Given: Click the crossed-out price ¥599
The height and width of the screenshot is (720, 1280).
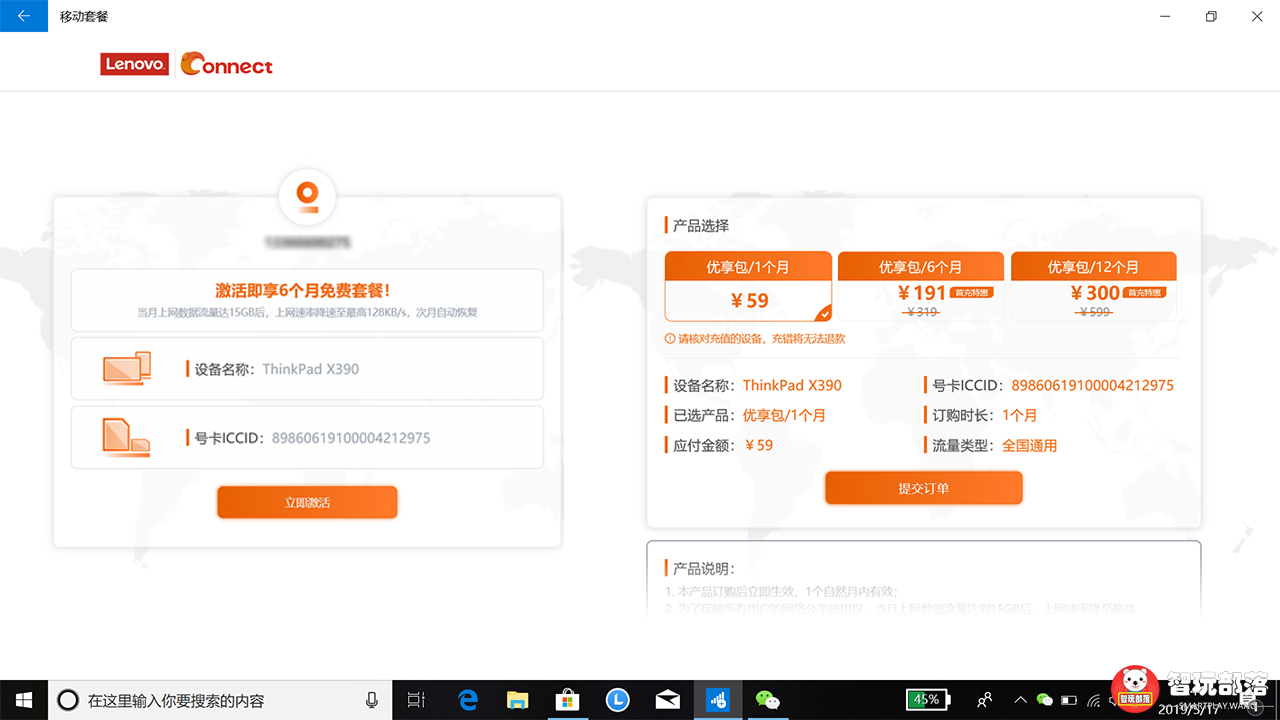Looking at the screenshot, I should click(x=1094, y=312).
